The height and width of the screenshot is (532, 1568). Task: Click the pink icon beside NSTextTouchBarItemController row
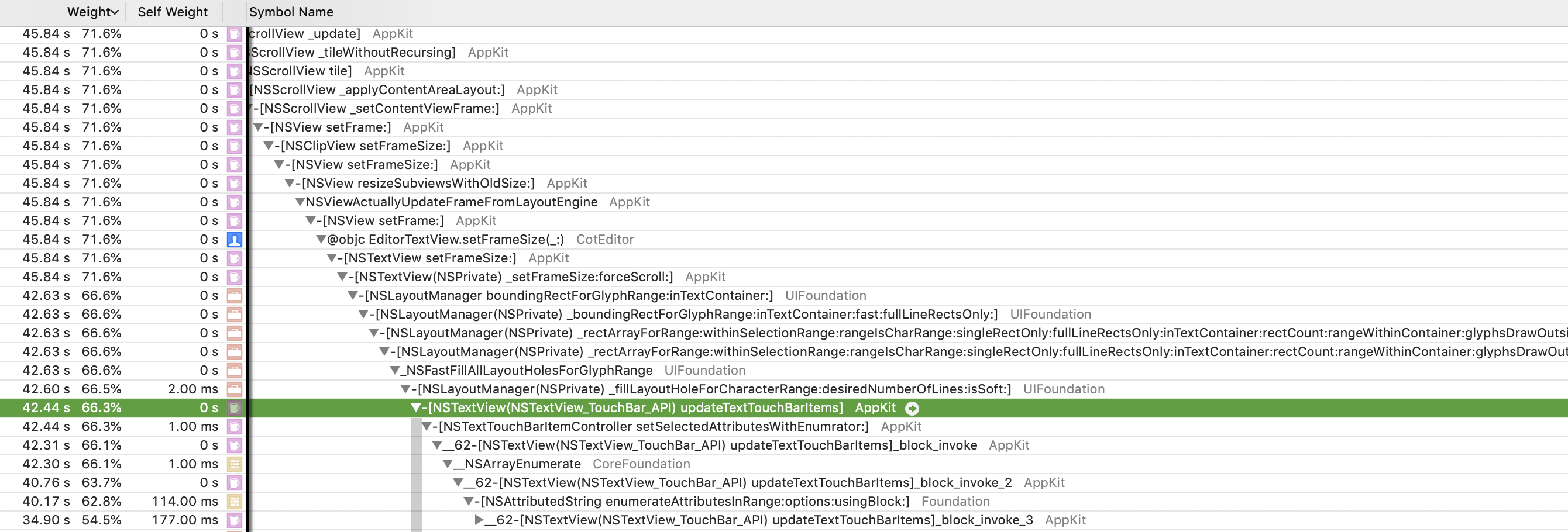pyautogui.click(x=236, y=426)
